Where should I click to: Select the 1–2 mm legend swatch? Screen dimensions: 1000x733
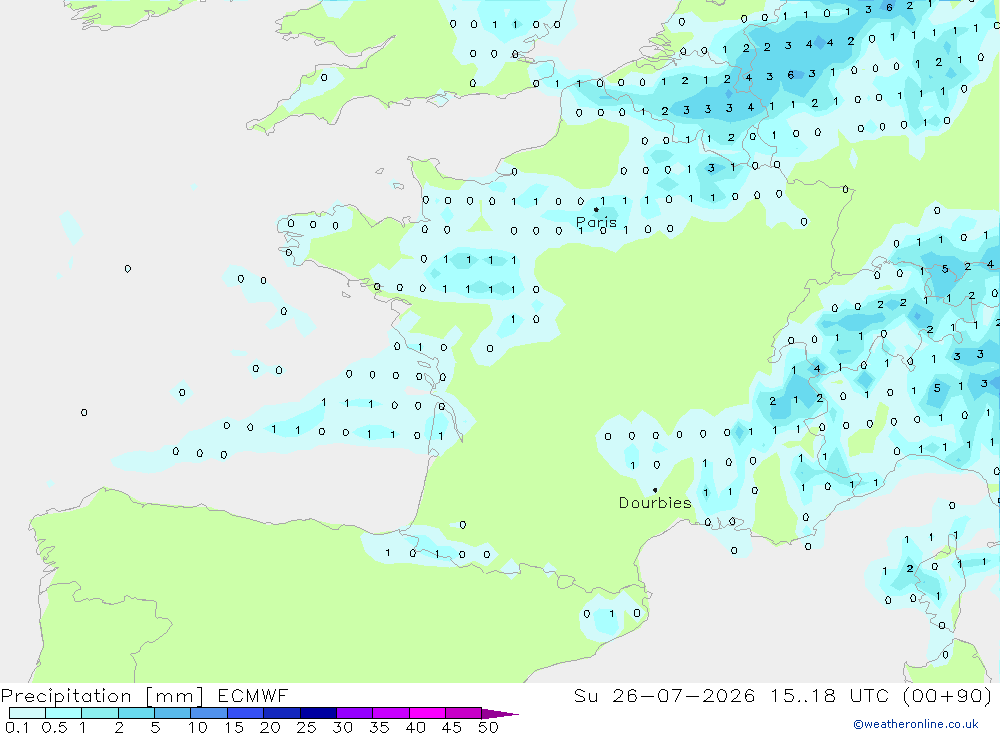click(x=100, y=713)
